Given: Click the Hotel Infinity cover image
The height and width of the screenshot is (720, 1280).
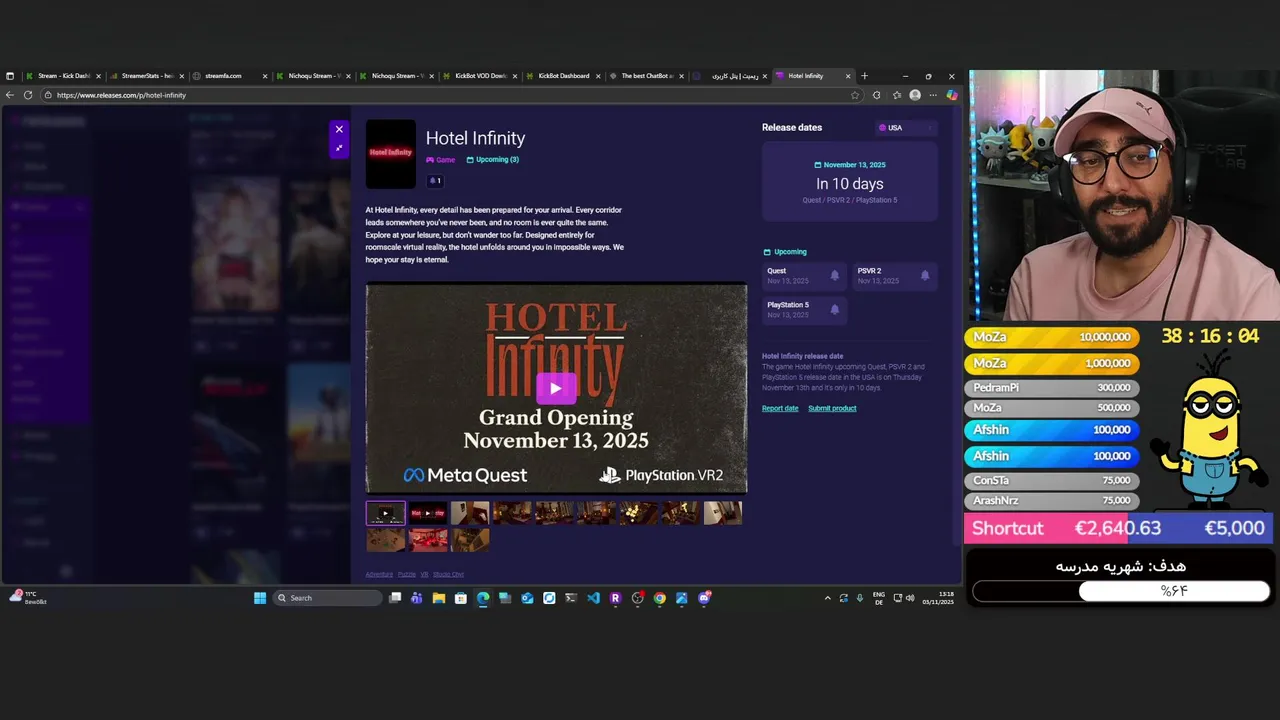Looking at the screenshot, I should click(391, 154).
